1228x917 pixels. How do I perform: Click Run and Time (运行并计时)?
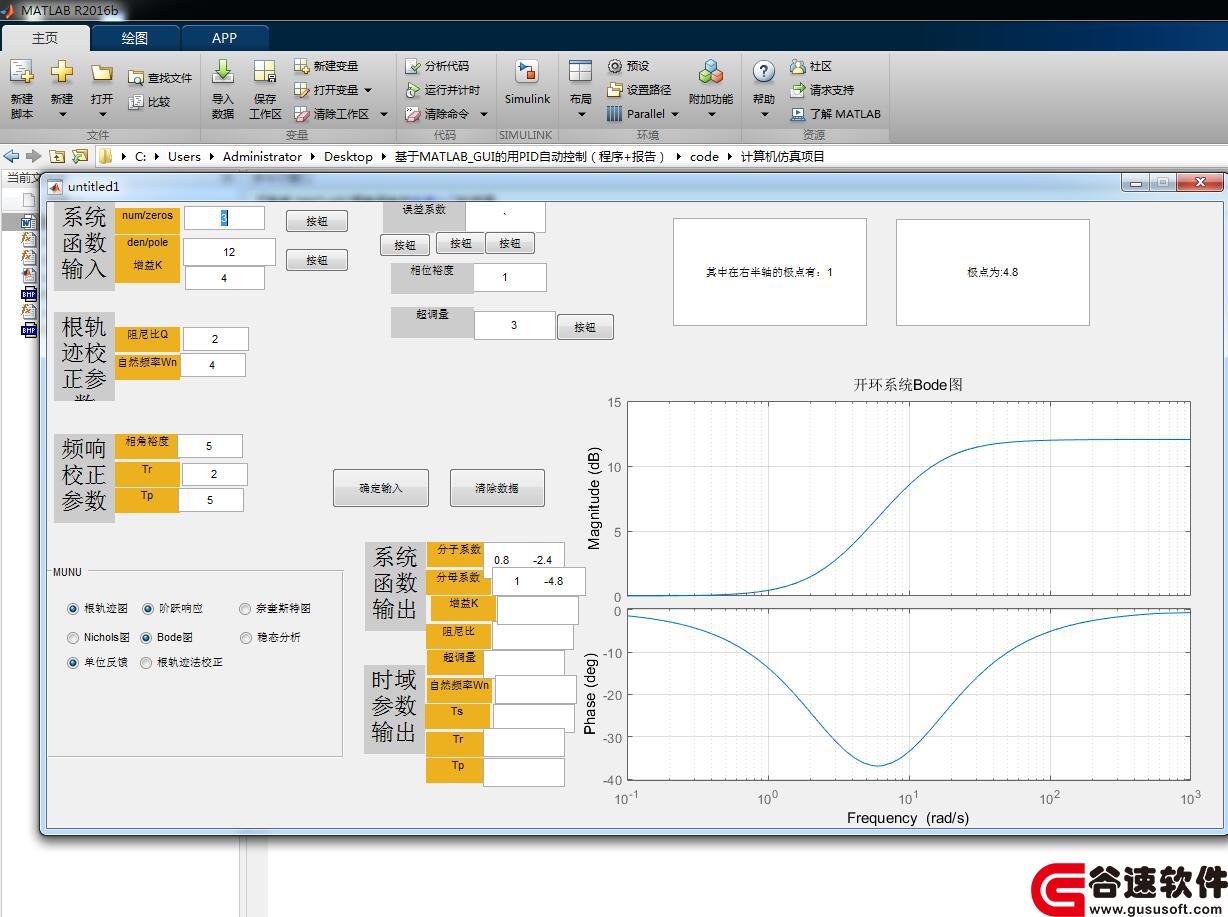click(x=443, y=90)
